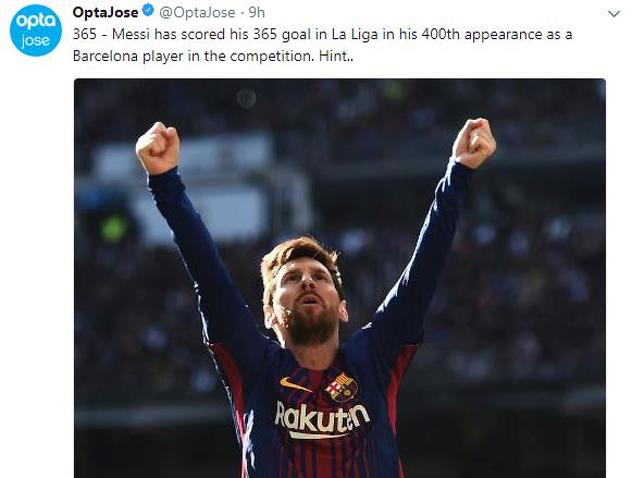This screenshot has height=478, width=632.
Task: Click the word "competition" in the tweet
Action: point(272,56)
